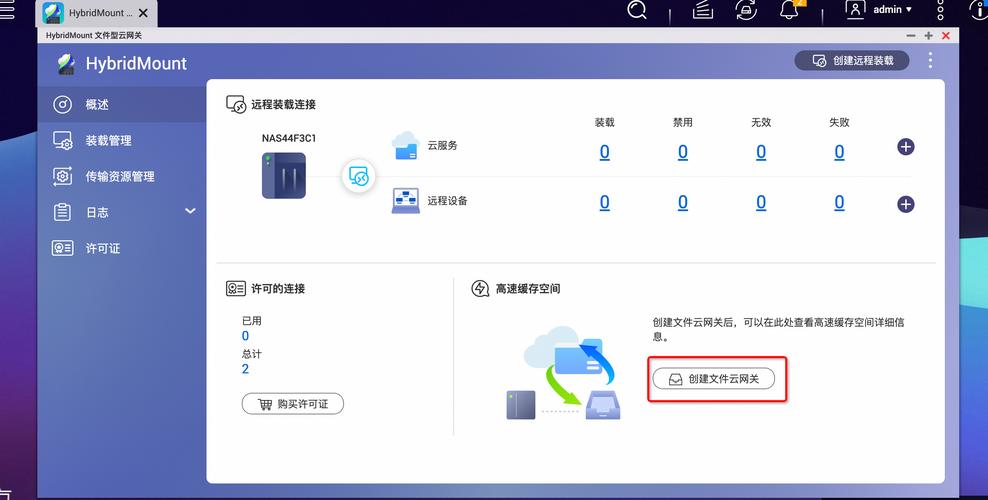Click the 远程装载连接 header icon

pyautogui.click(x=236, y=105)
